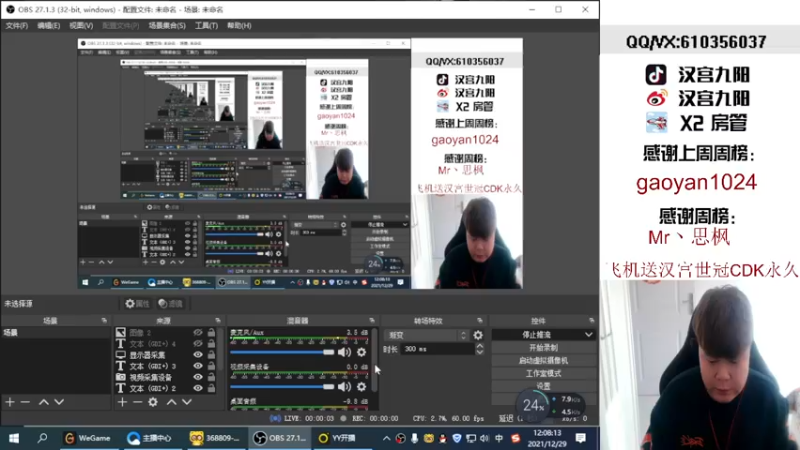This screenshot has height=450, width=800.
Task: Click 开始录制 to start recording
Action: click(543, 347)
